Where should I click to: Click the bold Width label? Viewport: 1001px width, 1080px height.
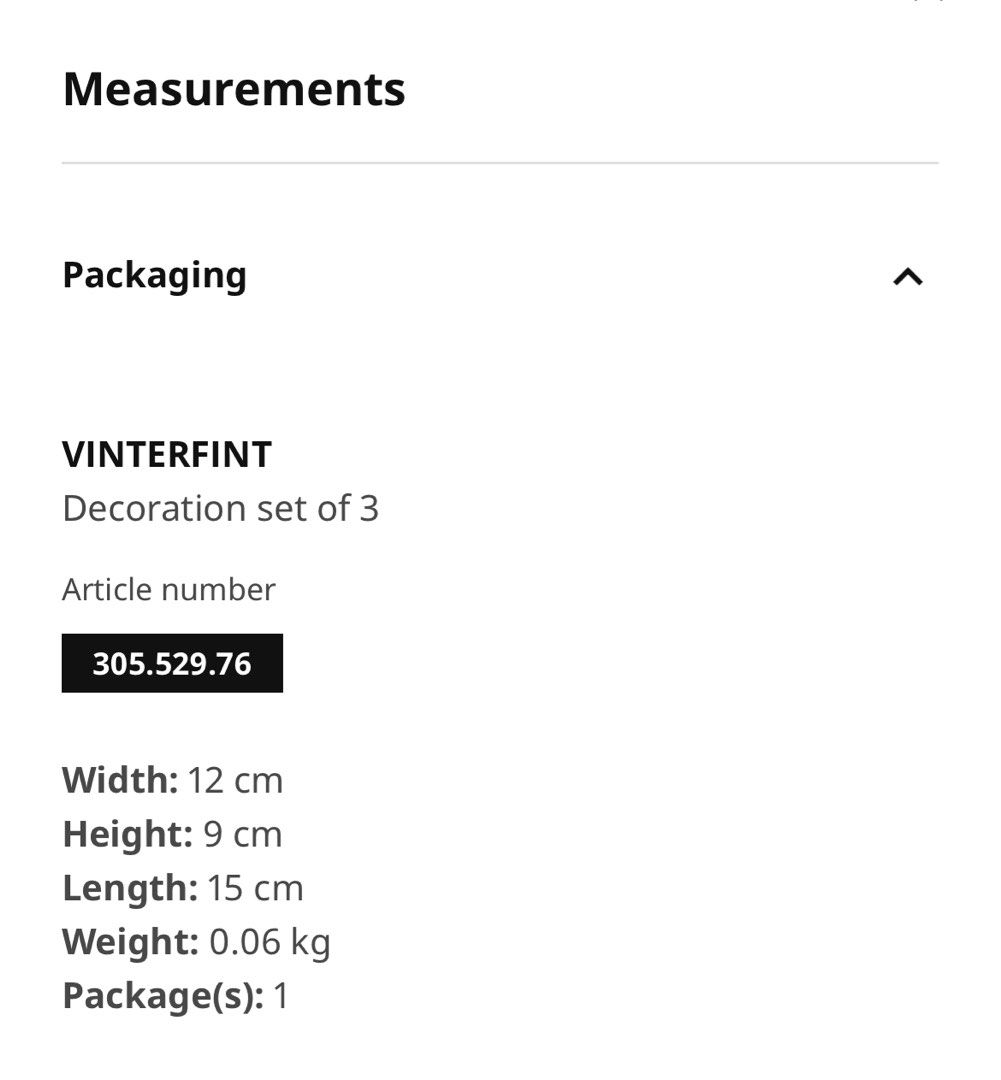pyautogui.click(x=118, y=780)
